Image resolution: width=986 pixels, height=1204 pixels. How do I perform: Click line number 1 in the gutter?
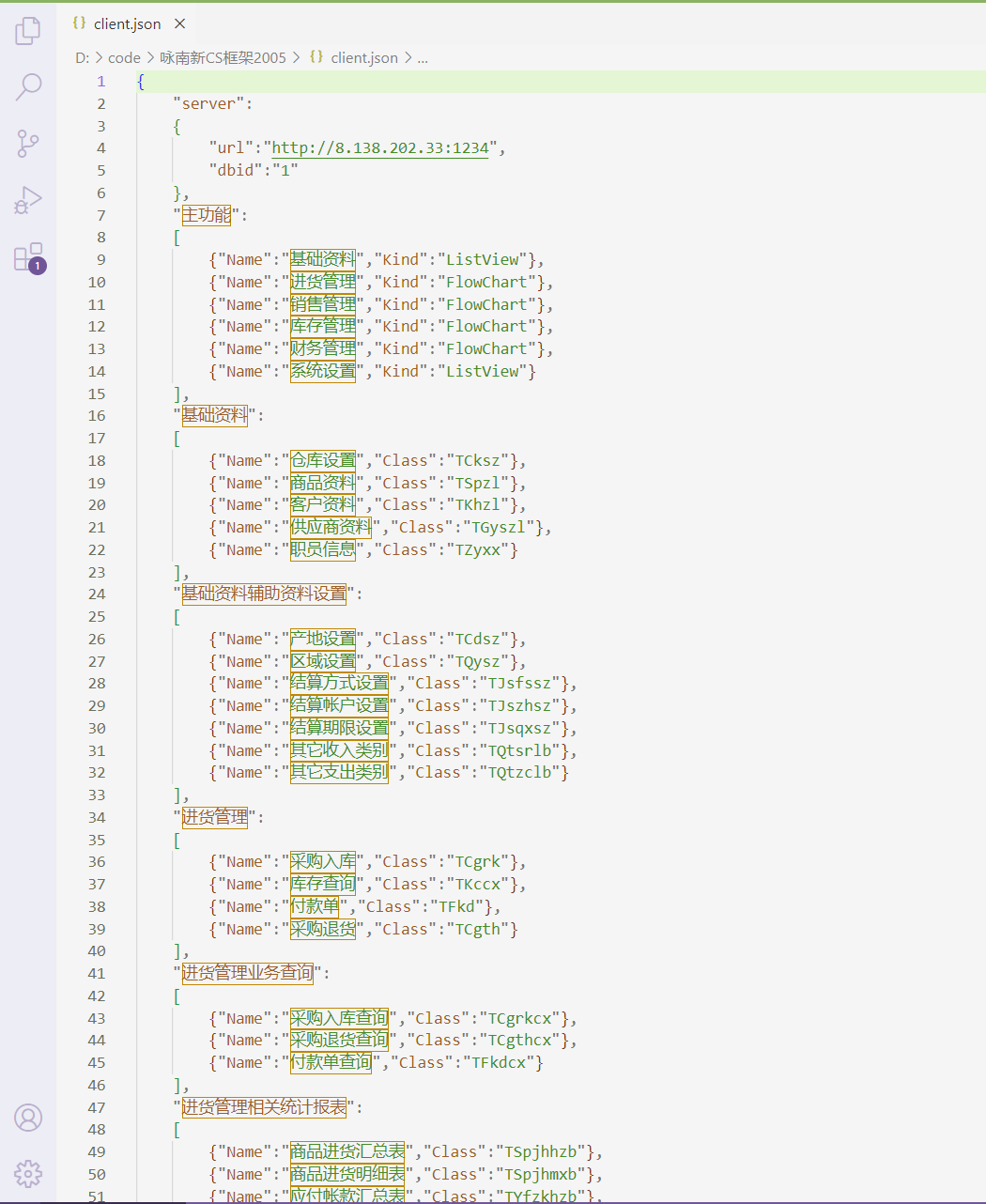(x=101, y=82)
